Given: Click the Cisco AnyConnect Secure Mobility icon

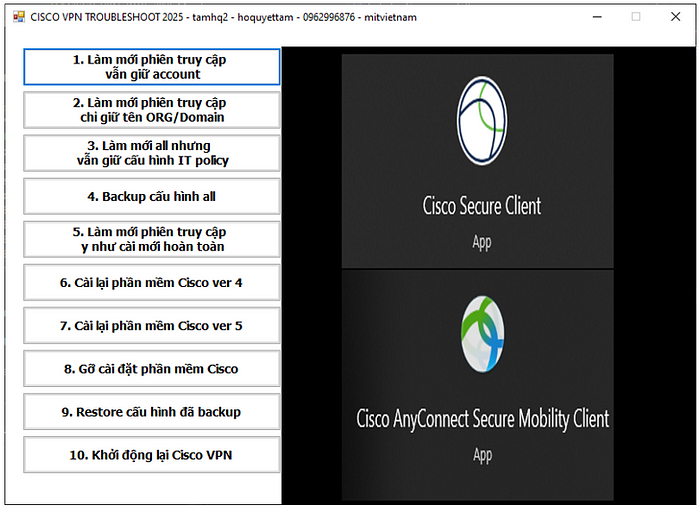Looking at the screenshot, I should [x=482, y=334].
